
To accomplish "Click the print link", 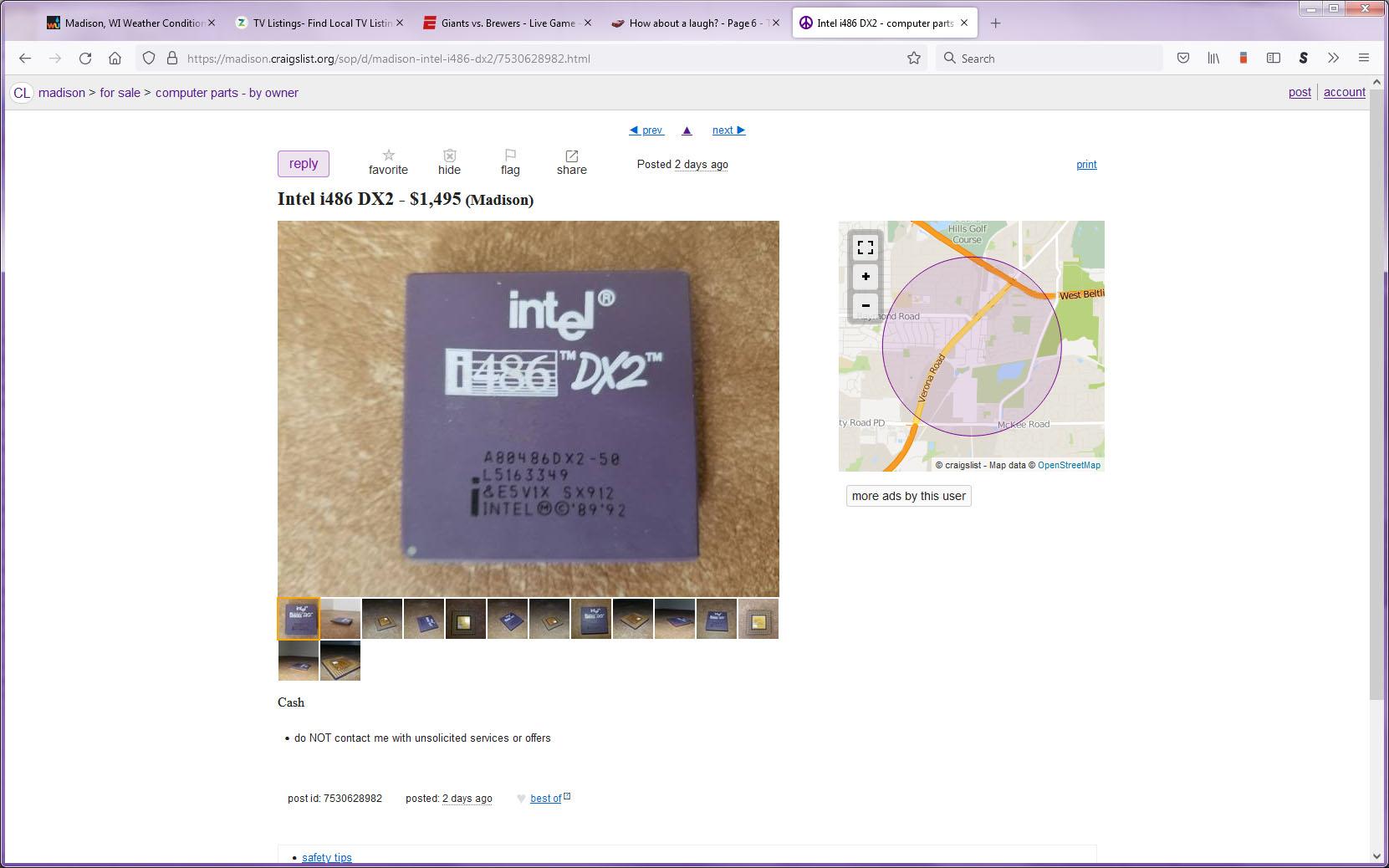I will (1086, 165).
